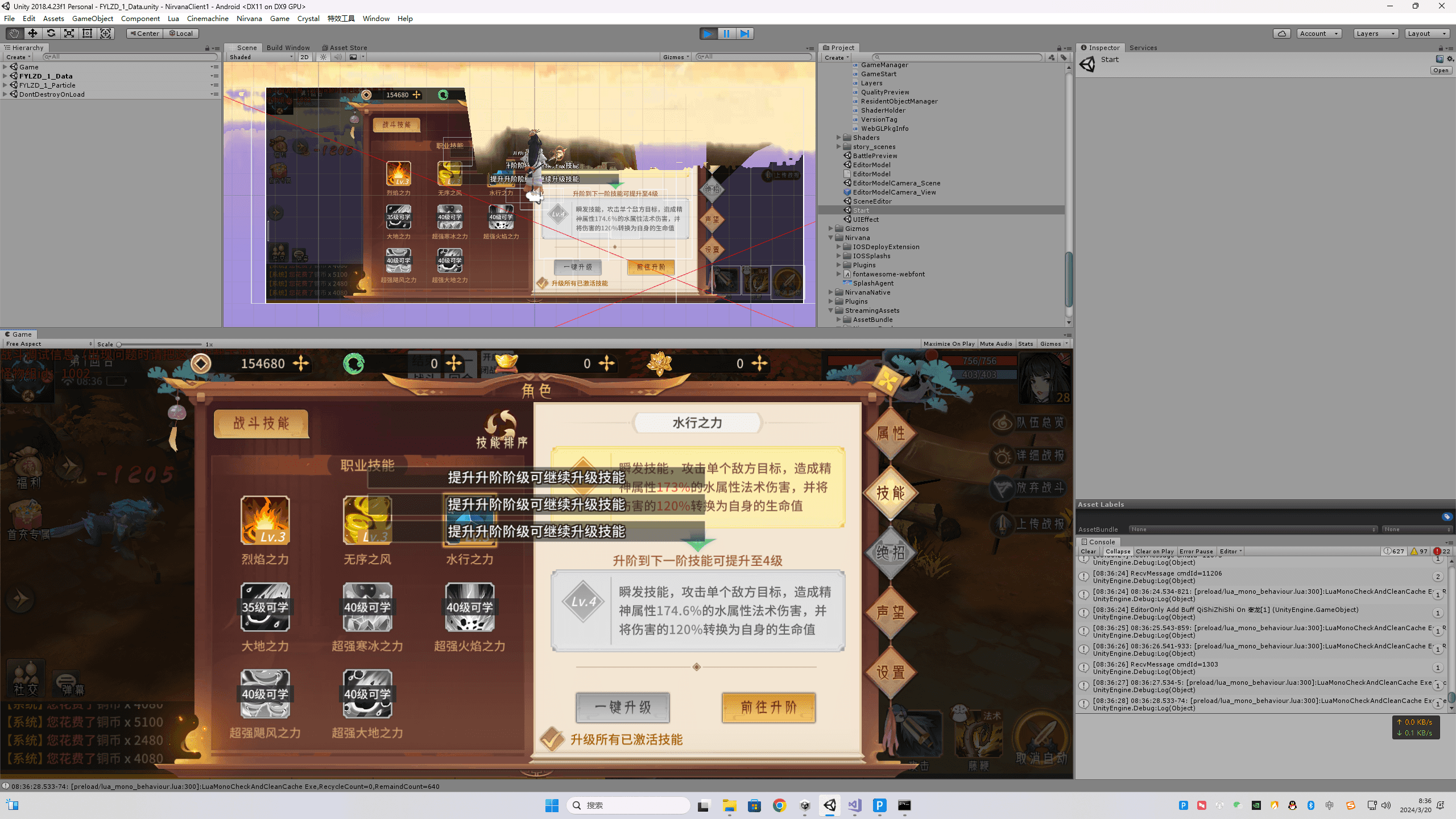This screenshot has height=819, width=1456.
Task: Expand the Shaders folder
Action: point(838,138)
